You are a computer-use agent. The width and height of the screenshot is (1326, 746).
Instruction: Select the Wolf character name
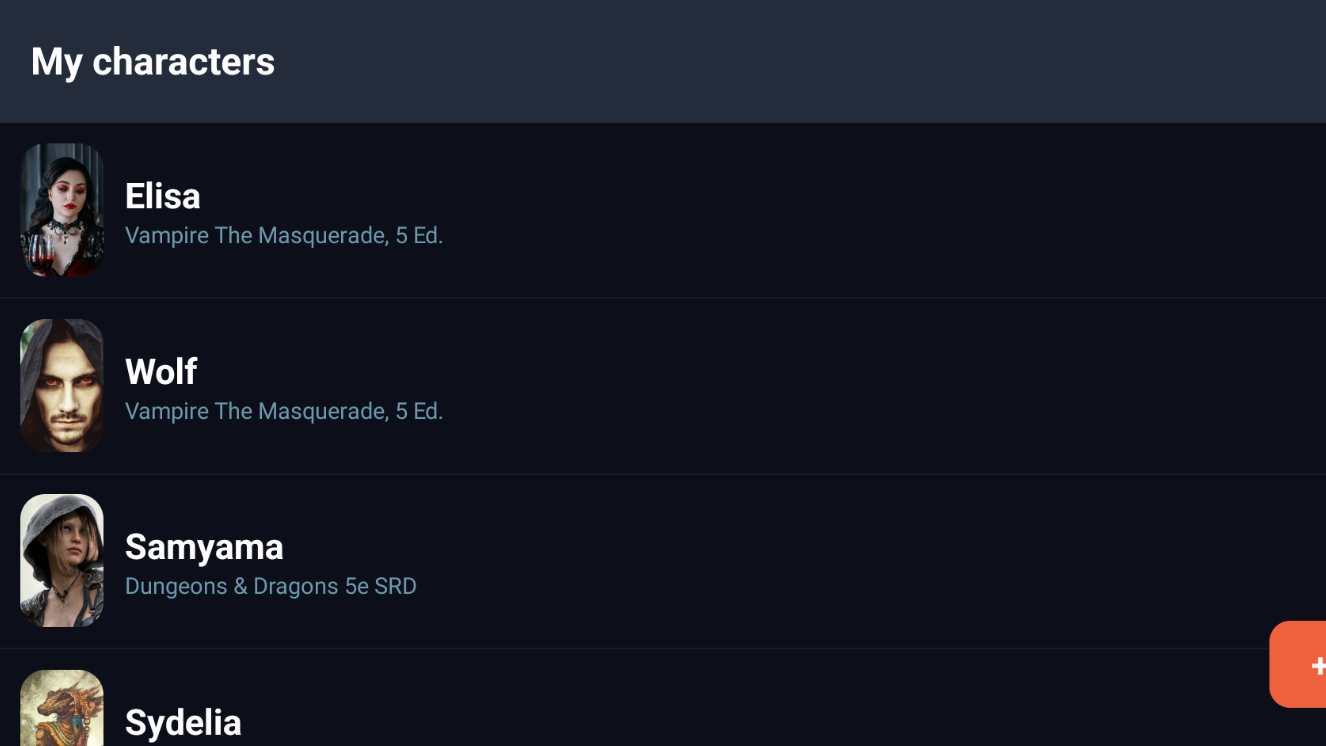[x=161, y=372]
